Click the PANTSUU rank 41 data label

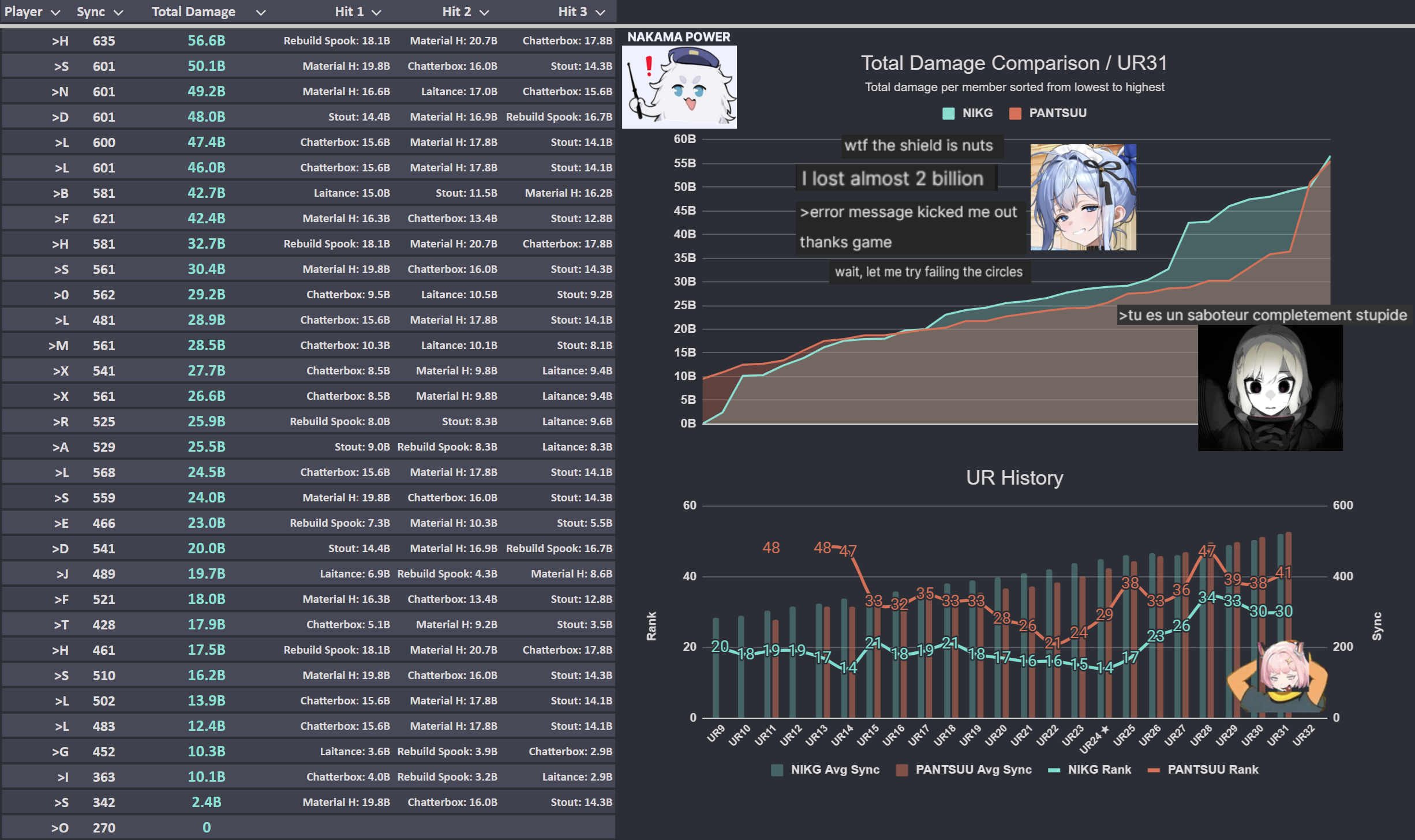pyautogui.click(x=1283, y=573)
